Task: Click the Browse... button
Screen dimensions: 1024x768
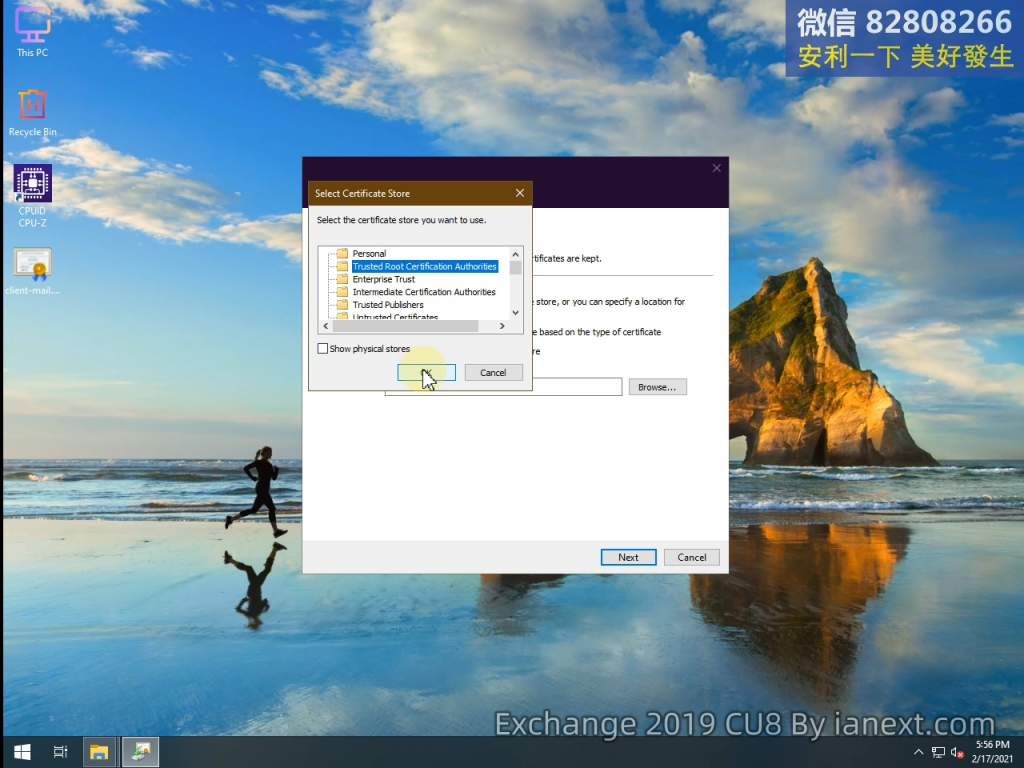Action: [x=657, y=387]
